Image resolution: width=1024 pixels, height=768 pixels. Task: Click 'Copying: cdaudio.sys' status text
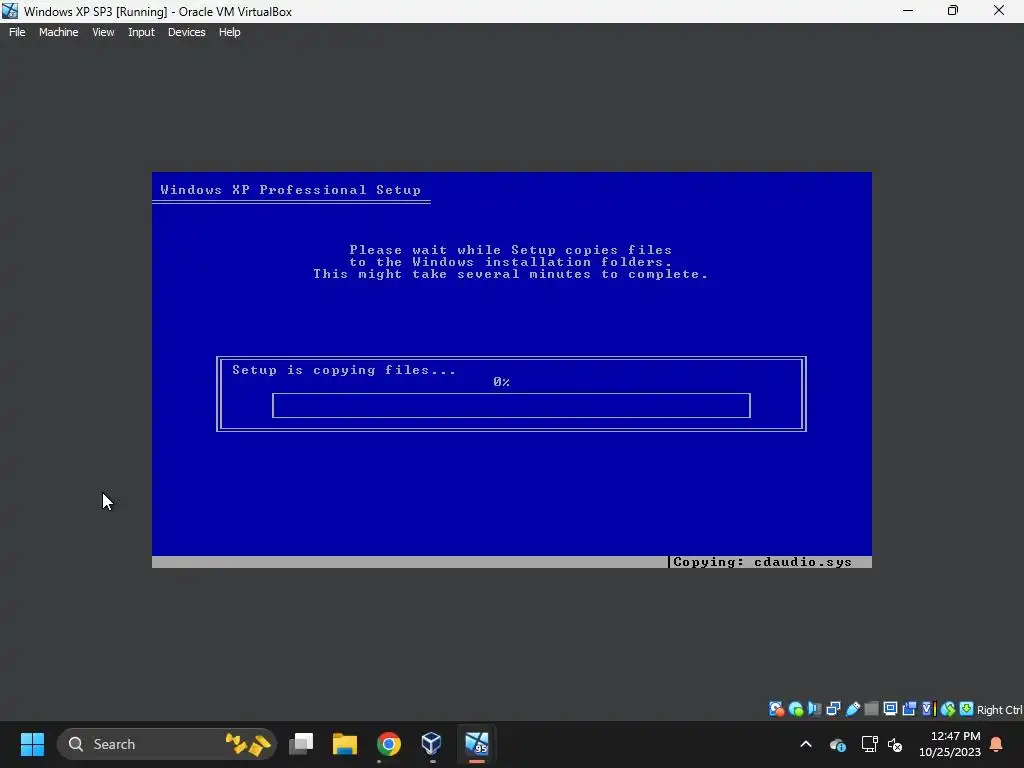tap(762, 562)
